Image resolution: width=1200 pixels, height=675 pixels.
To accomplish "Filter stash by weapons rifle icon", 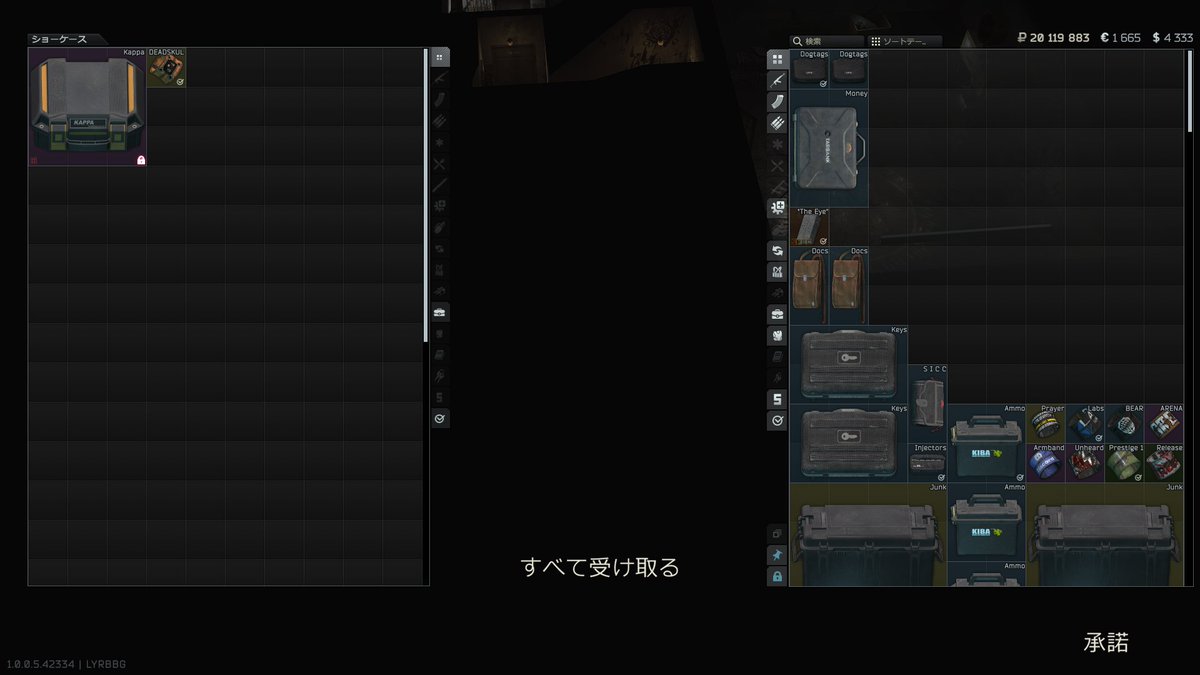I will 777,80.
